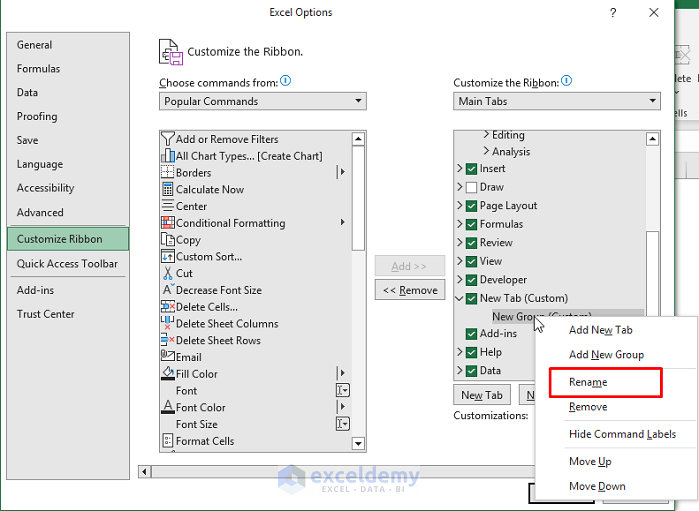The width and height of the screenshot is (699, 511).
Task: Expand the Borders submenu arrow
Action: pyautogui.click(x=342, y=172)
